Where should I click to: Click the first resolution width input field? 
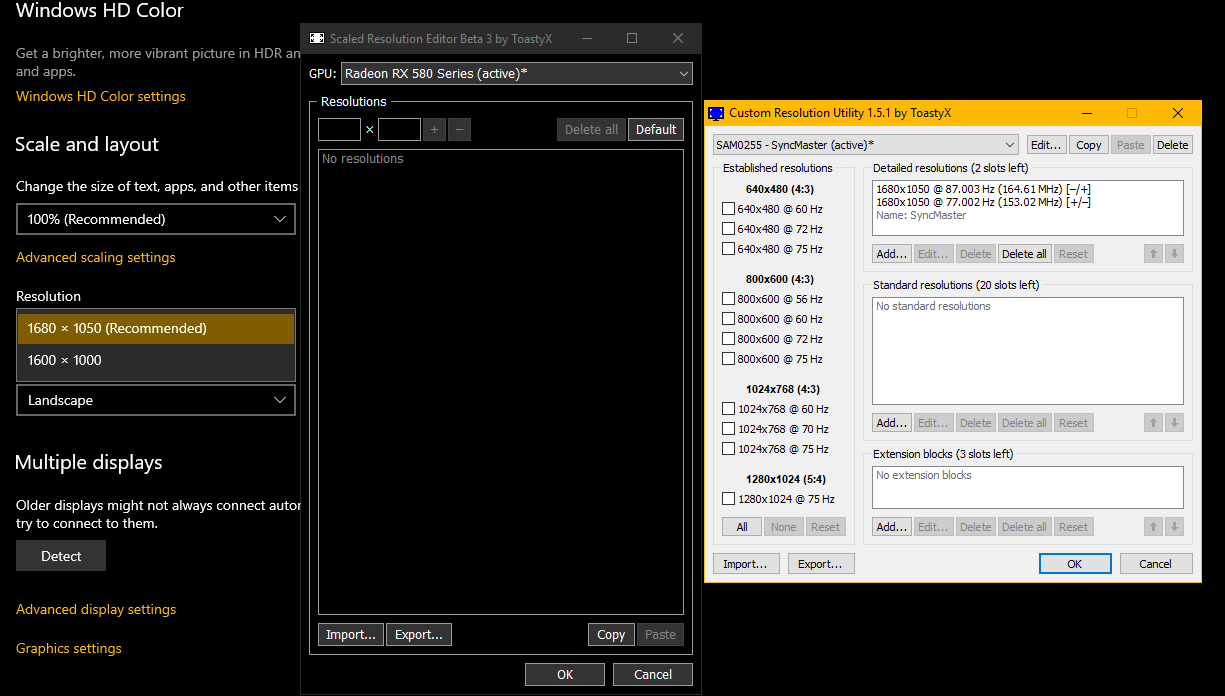339,130
